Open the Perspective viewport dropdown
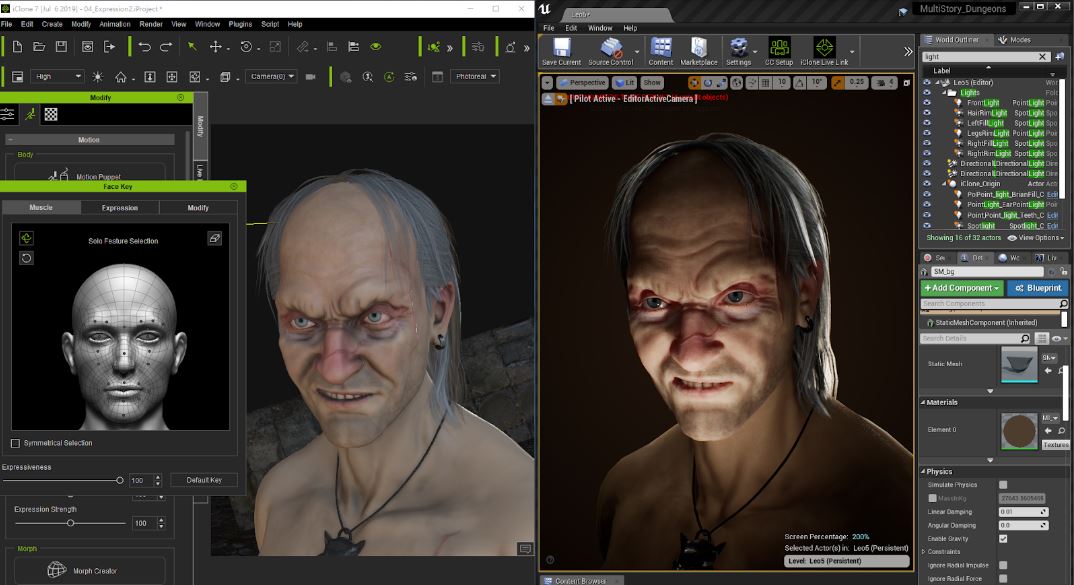This screenshot has height=585, width=1074. [582, 83]
